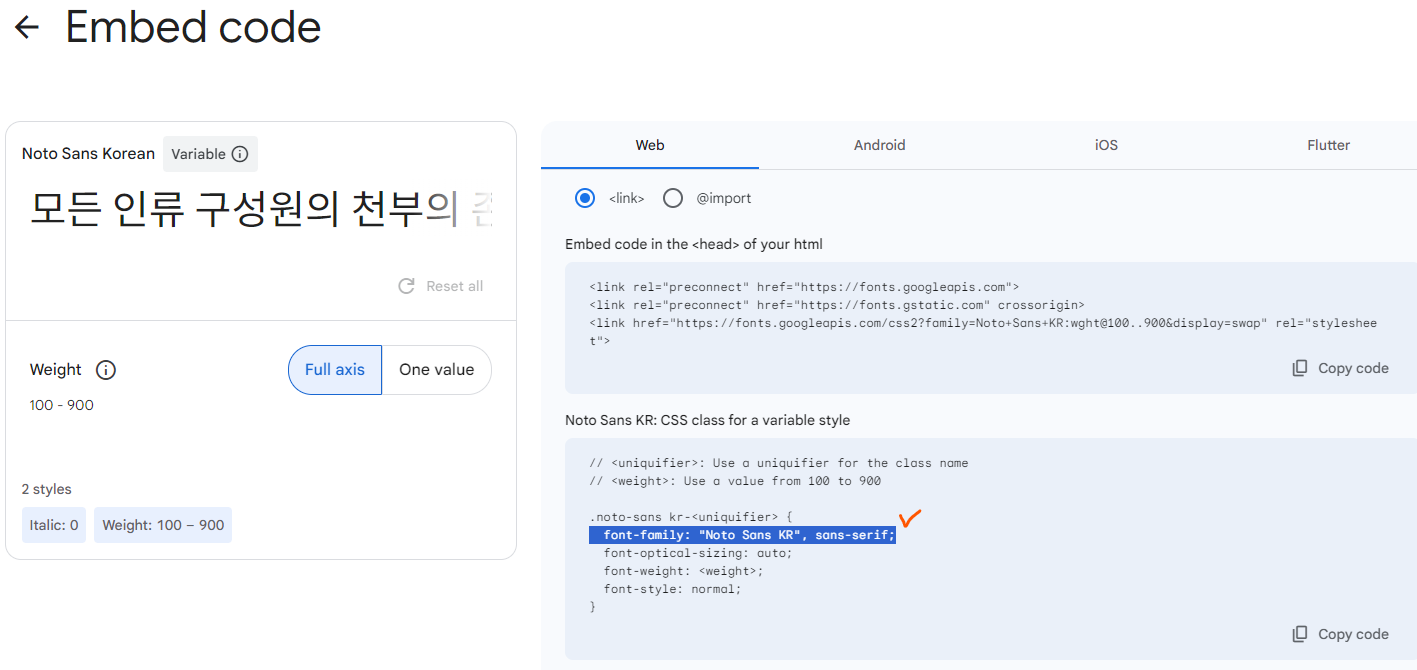Click the Korean preview text field

pyautogui.click(x=261, y=210)
